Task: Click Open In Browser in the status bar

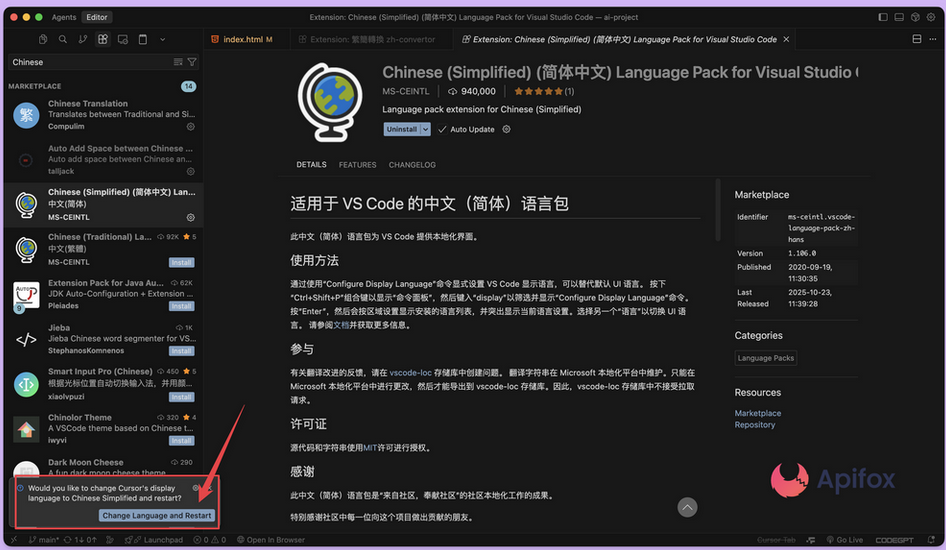Action: click(x=271, y=540)
